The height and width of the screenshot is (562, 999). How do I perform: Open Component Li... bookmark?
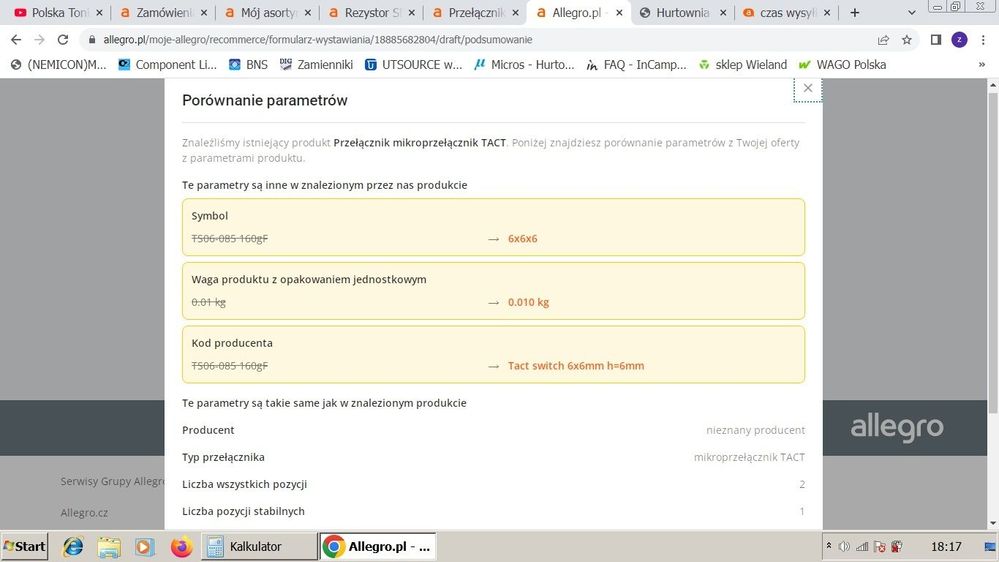point(168,64)
